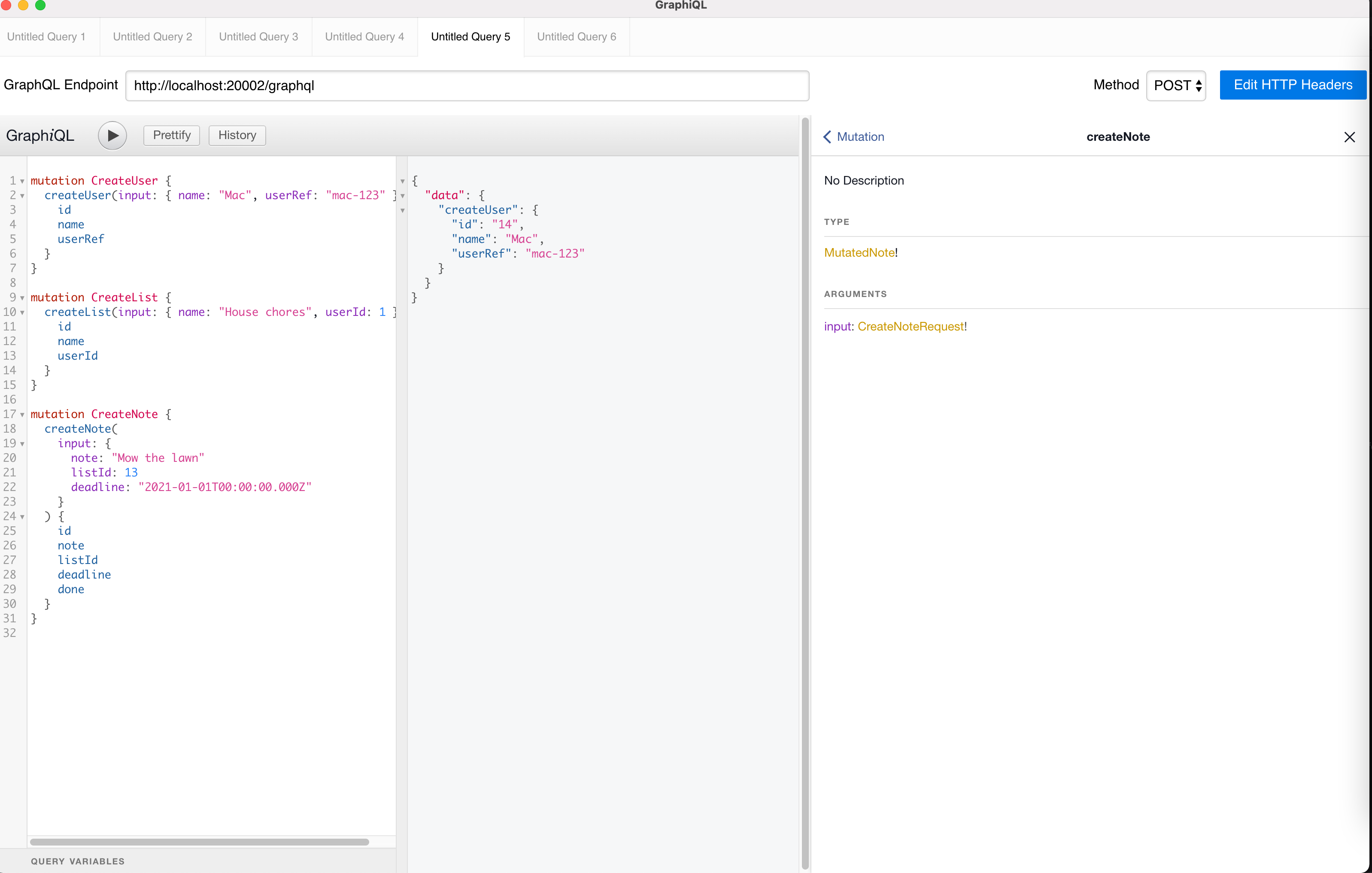Viewport: 1372px width, 873px height.
Task: Expand the Query Variables panel
Action: [78, 861]
